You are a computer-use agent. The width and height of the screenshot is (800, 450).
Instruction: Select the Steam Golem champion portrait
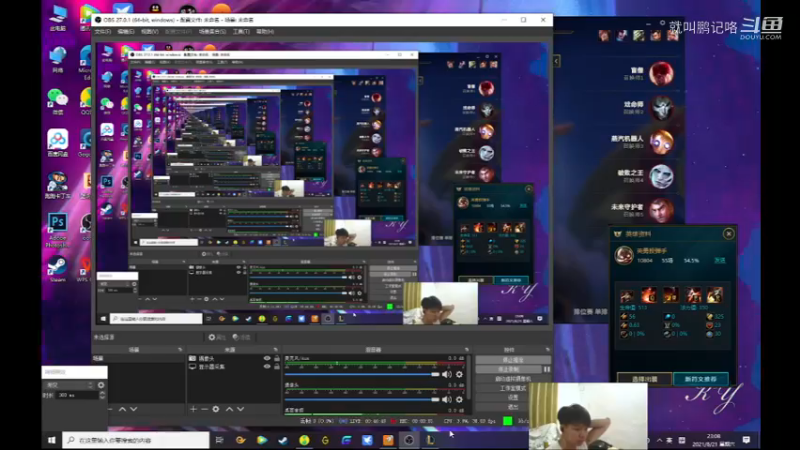click(x=661, y=142)
